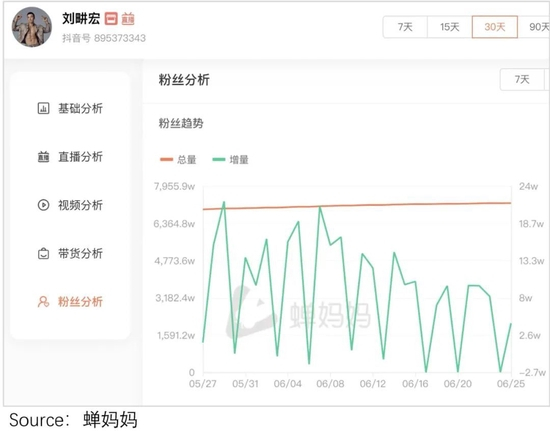Click the 06/08 date on chart axis

[330, 384]
